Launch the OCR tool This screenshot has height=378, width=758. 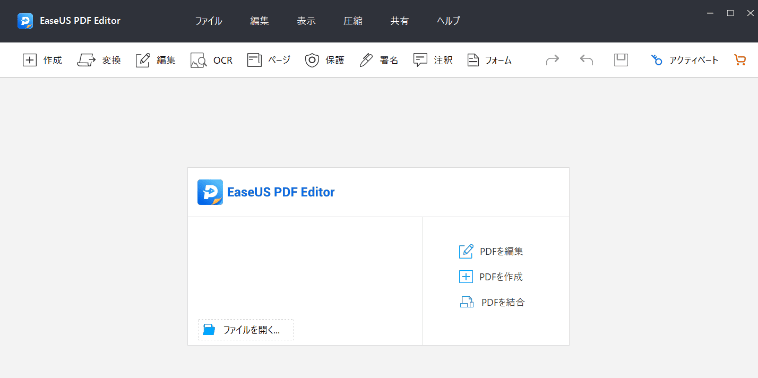click(211, 60)
